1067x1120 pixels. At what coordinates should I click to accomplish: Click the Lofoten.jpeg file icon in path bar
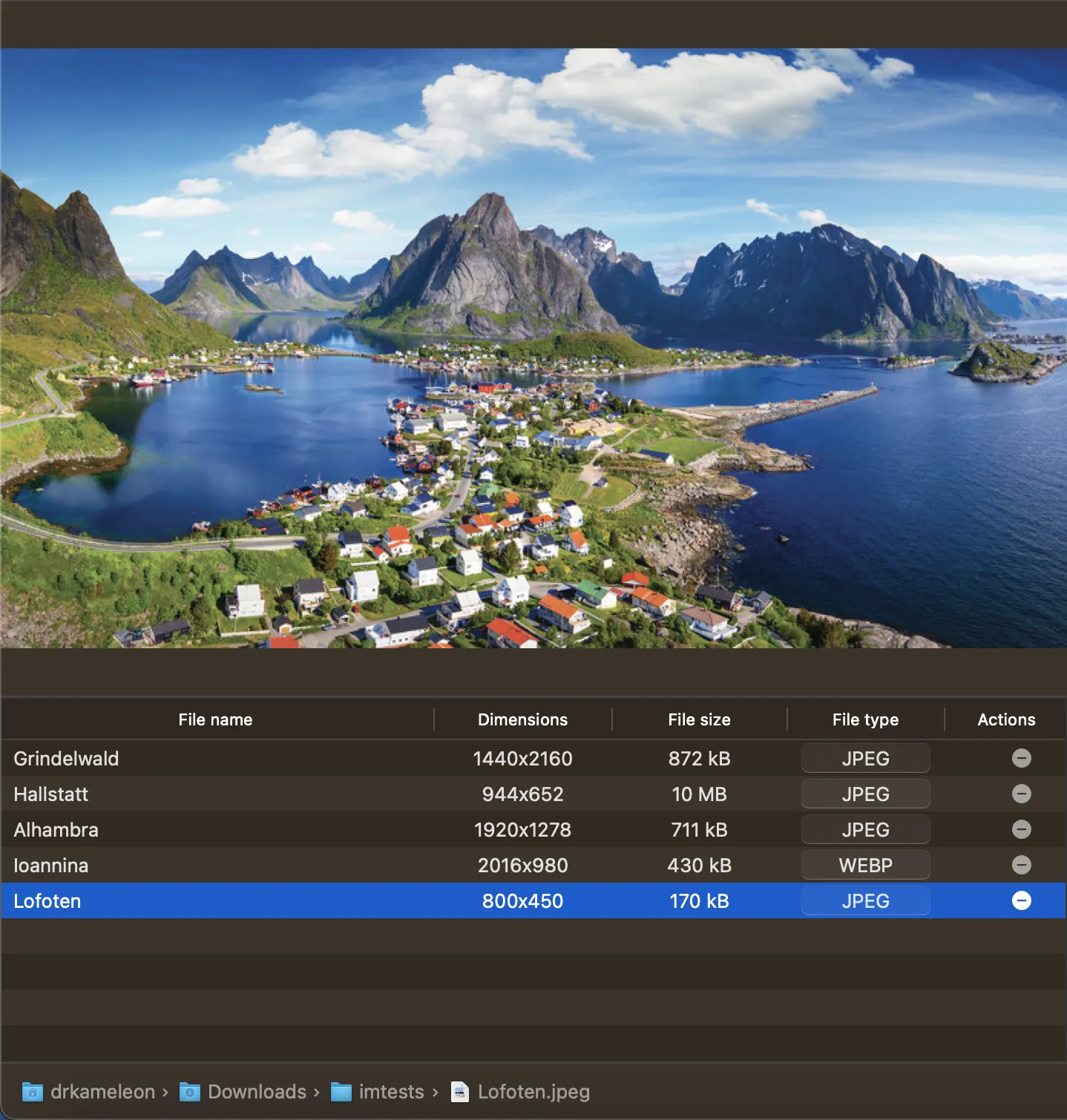point(460,1092)
